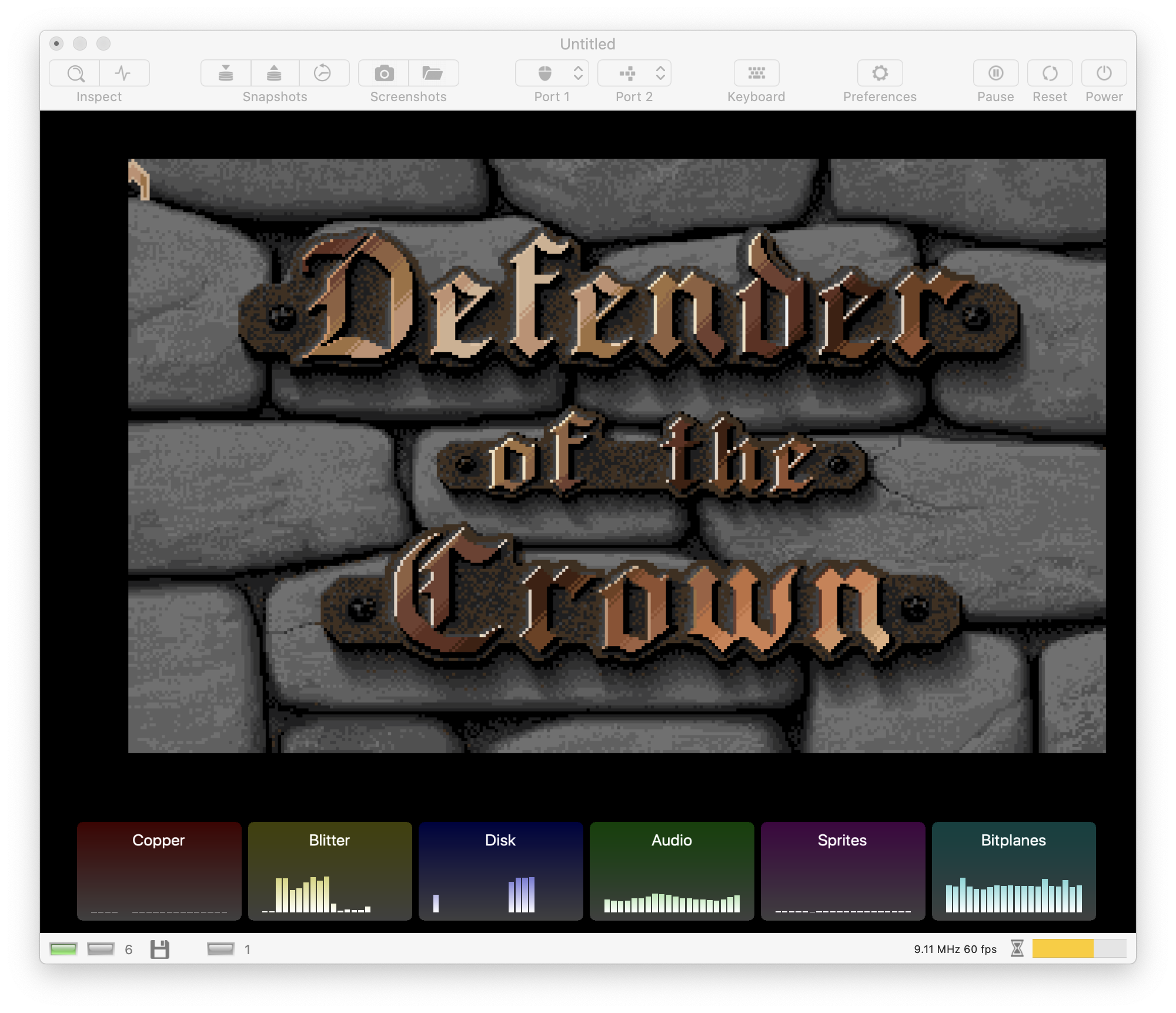Open the snapshot browser clock icon
Screen dimensions: 1176x1013
tap(323, 73)
